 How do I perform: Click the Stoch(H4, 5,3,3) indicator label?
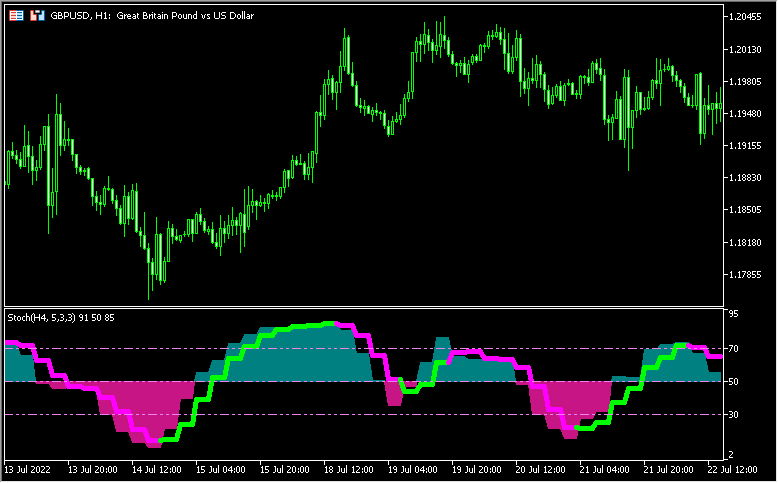coord(61,318)
